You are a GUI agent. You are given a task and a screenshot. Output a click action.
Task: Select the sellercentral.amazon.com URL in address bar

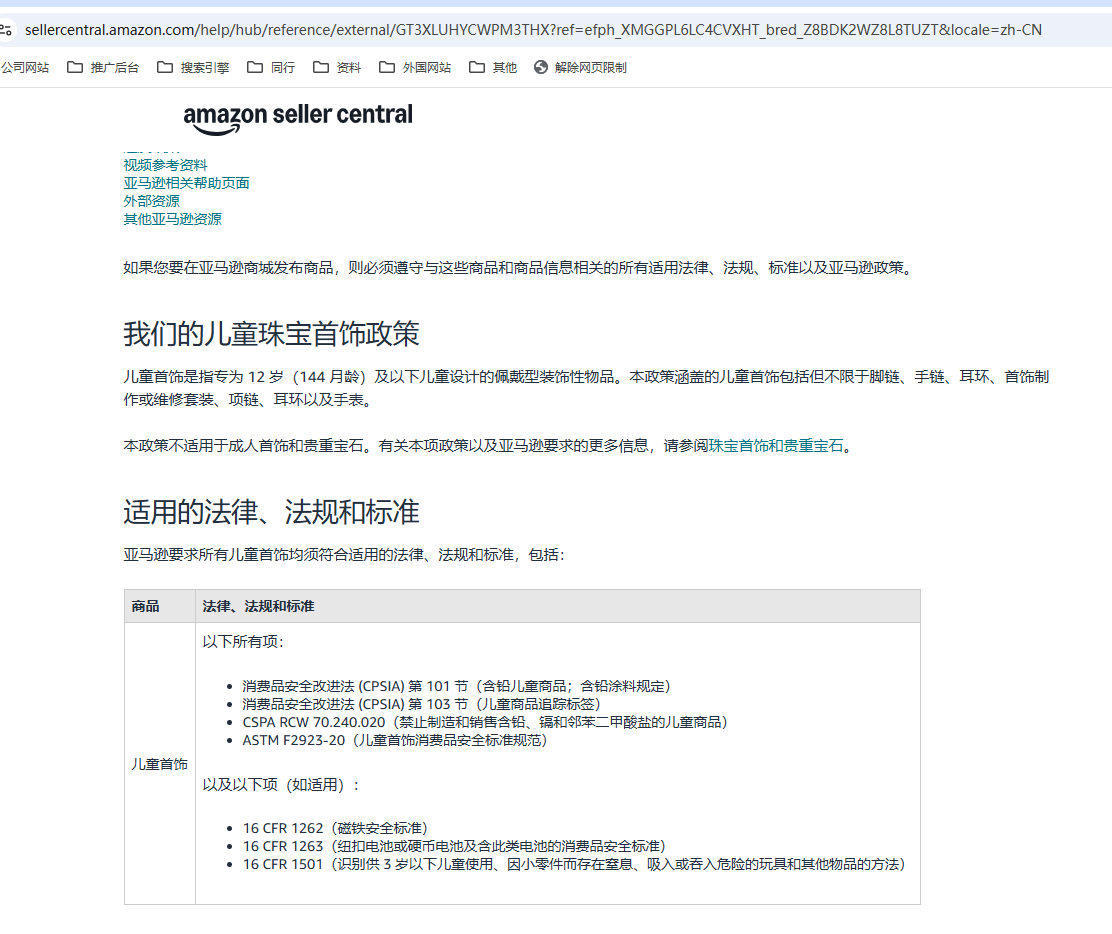click(x=533, y=30)
